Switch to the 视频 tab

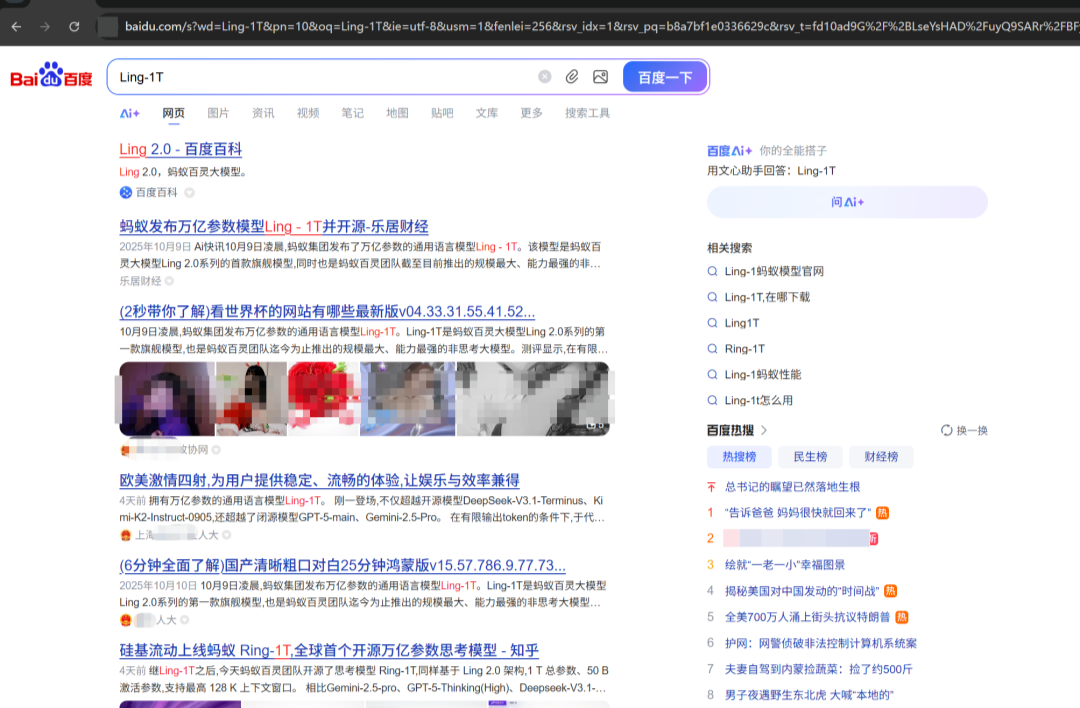tap(308, 113)
